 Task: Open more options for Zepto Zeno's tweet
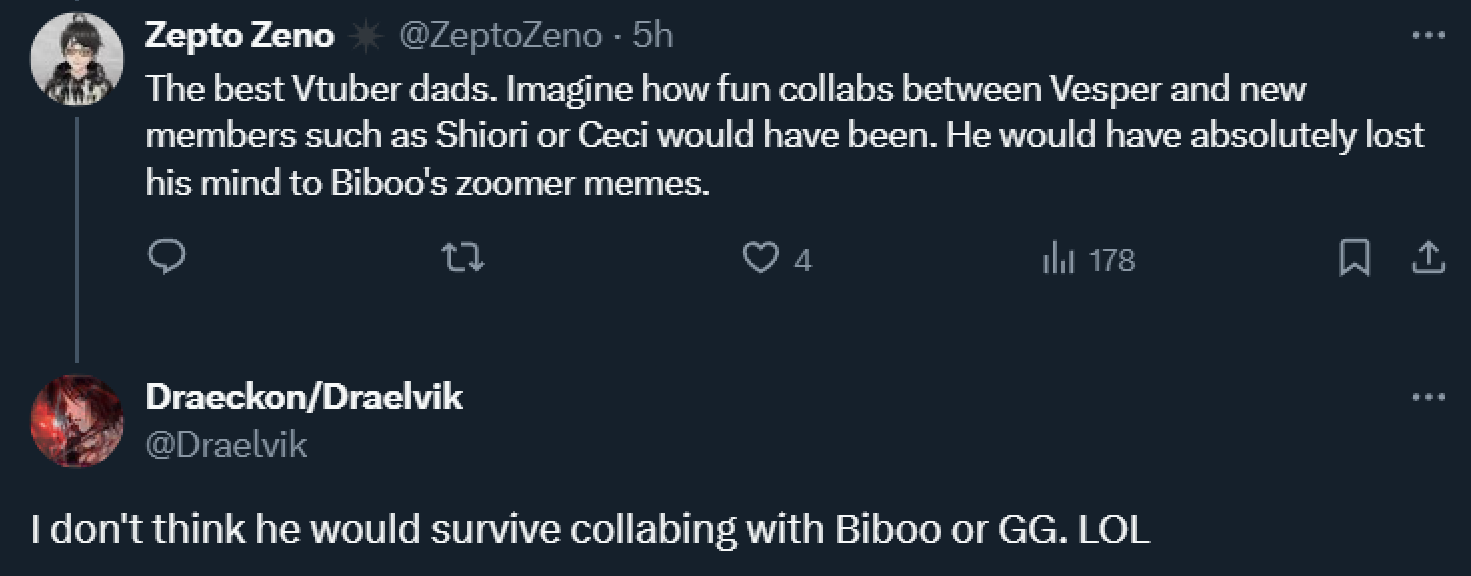pyautogui.click(x=1428, y=36)
